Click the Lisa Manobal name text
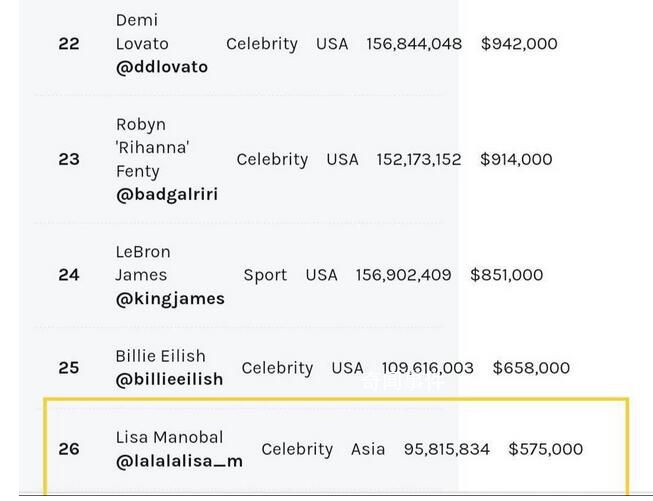Screen dimensions: 653x501 169,437
